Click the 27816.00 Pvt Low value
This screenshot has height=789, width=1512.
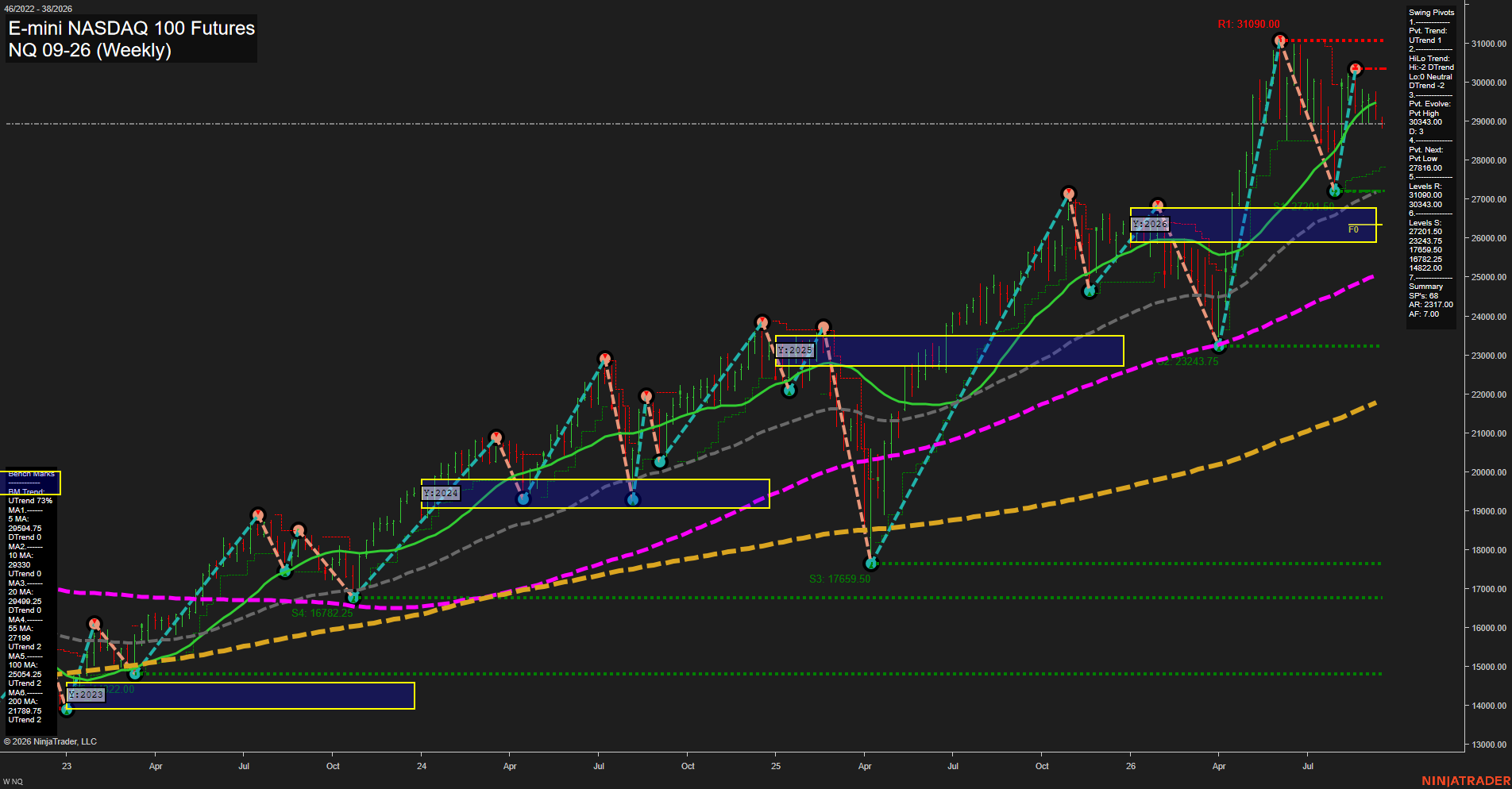(1425, 168)
